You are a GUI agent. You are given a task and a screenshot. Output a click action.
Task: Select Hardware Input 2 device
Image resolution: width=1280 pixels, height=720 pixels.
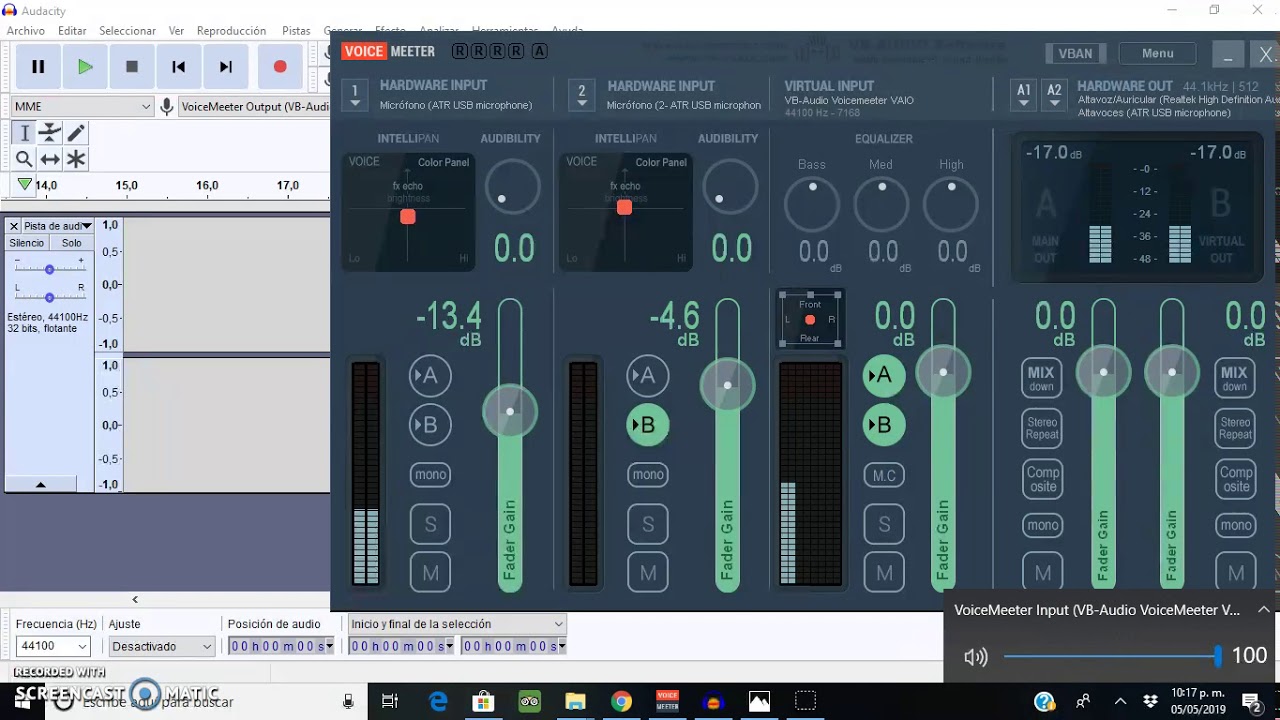point(582,95)
